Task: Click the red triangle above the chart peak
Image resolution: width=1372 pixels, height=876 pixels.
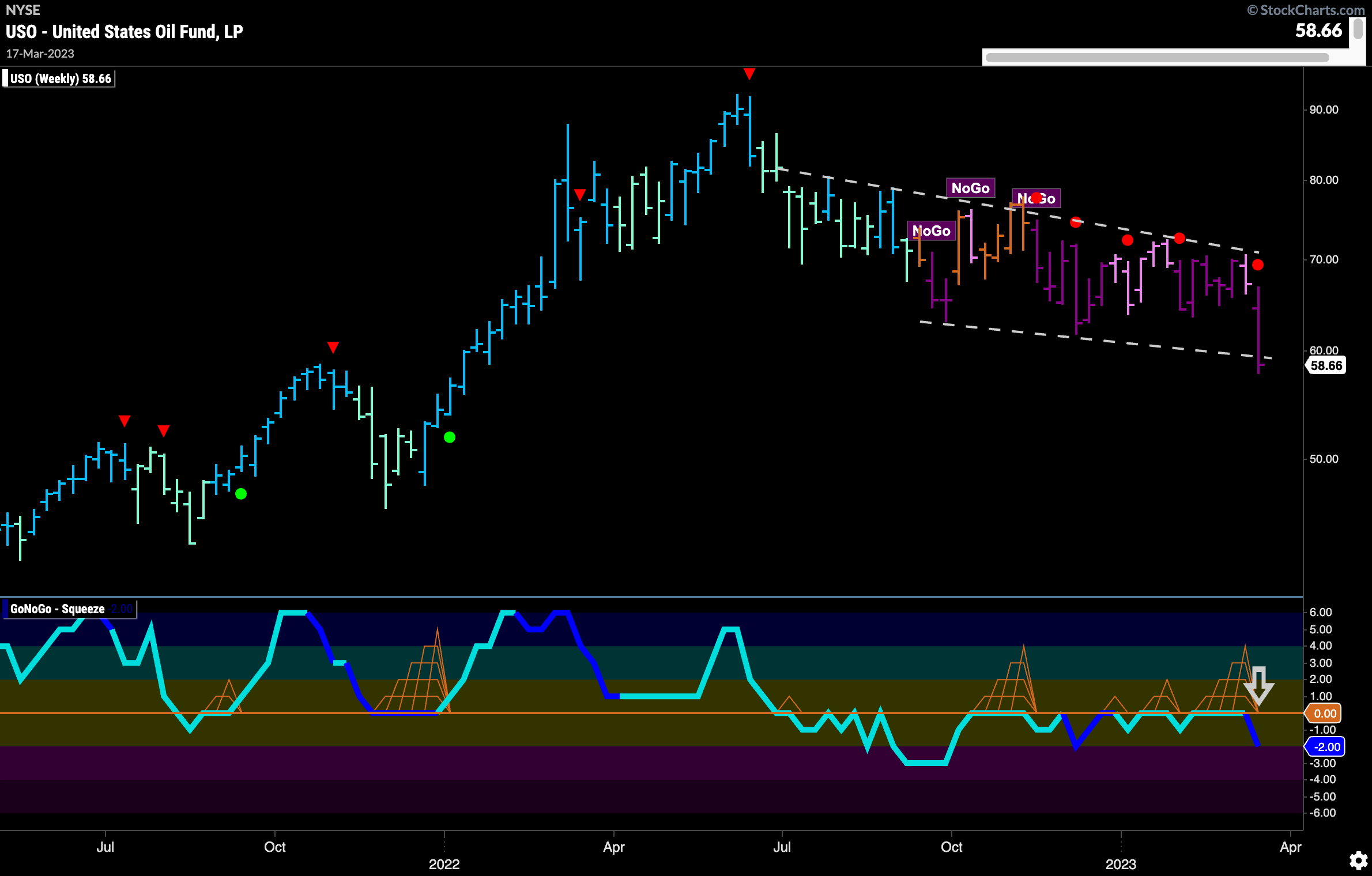Action: point(749,74)
